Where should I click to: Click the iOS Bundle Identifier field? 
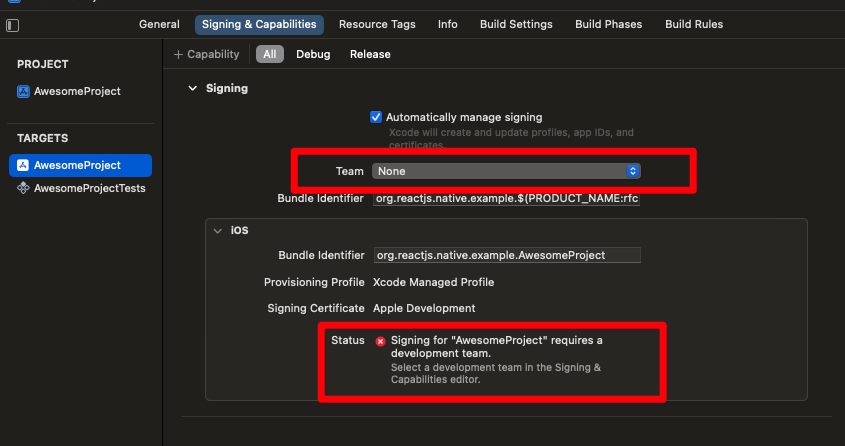click(507, 255)
